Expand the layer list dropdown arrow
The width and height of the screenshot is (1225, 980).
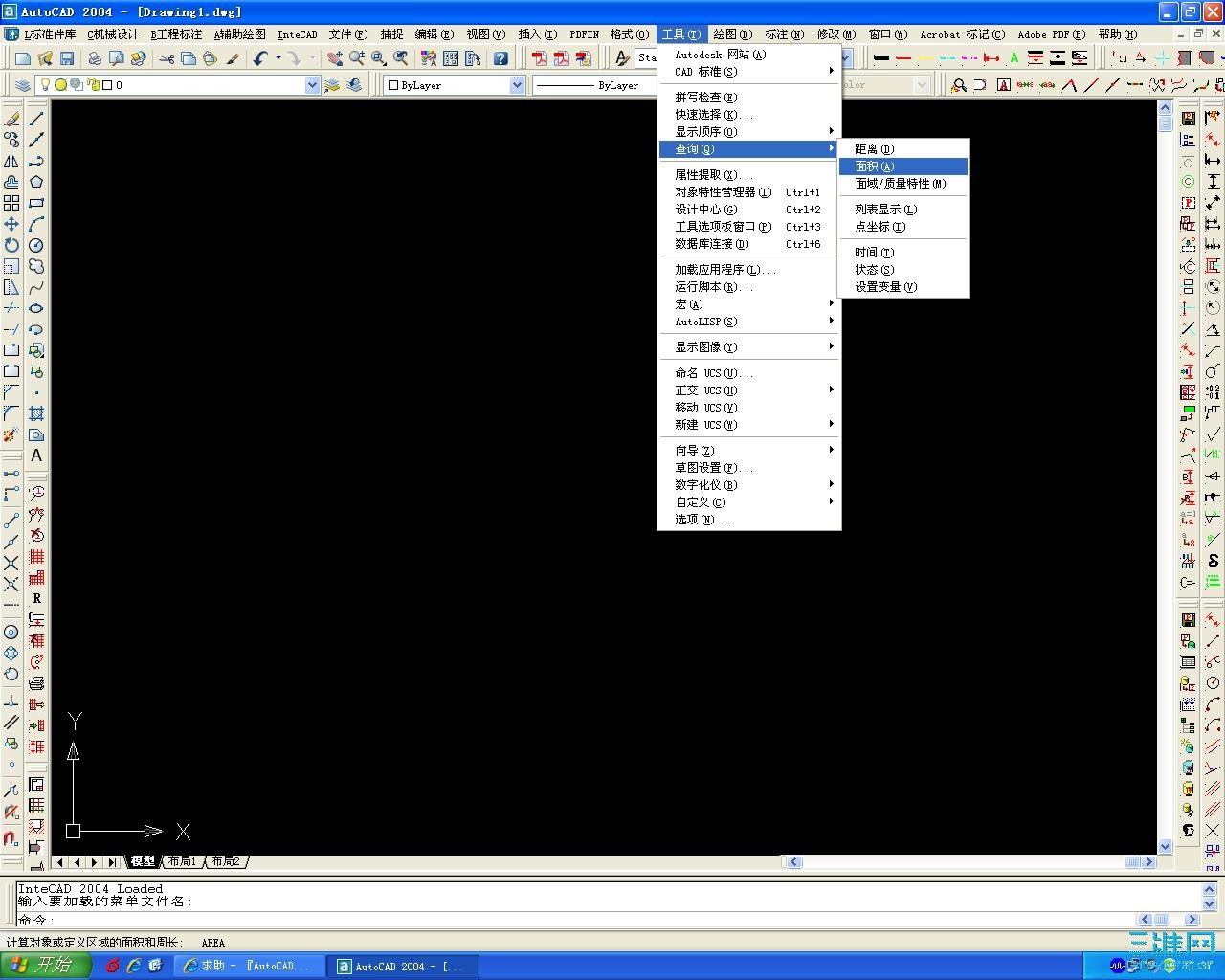[x=312, y=85]
